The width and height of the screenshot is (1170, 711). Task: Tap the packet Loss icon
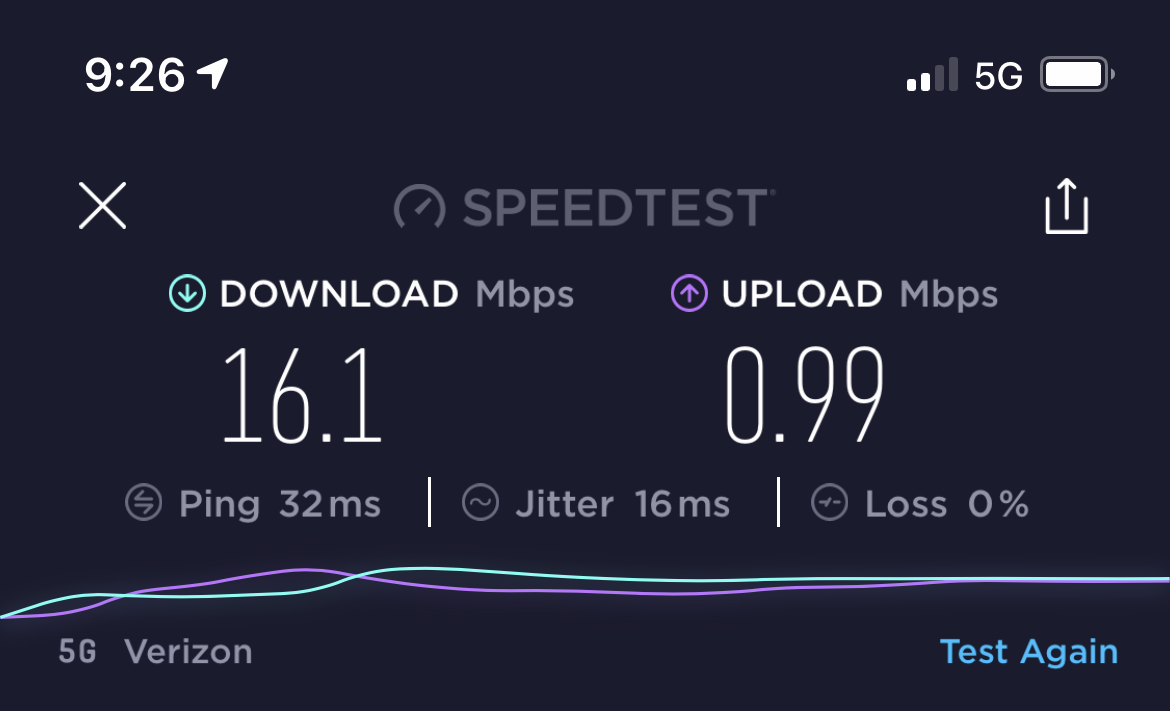pyautogui.click(x=829, y=502)
